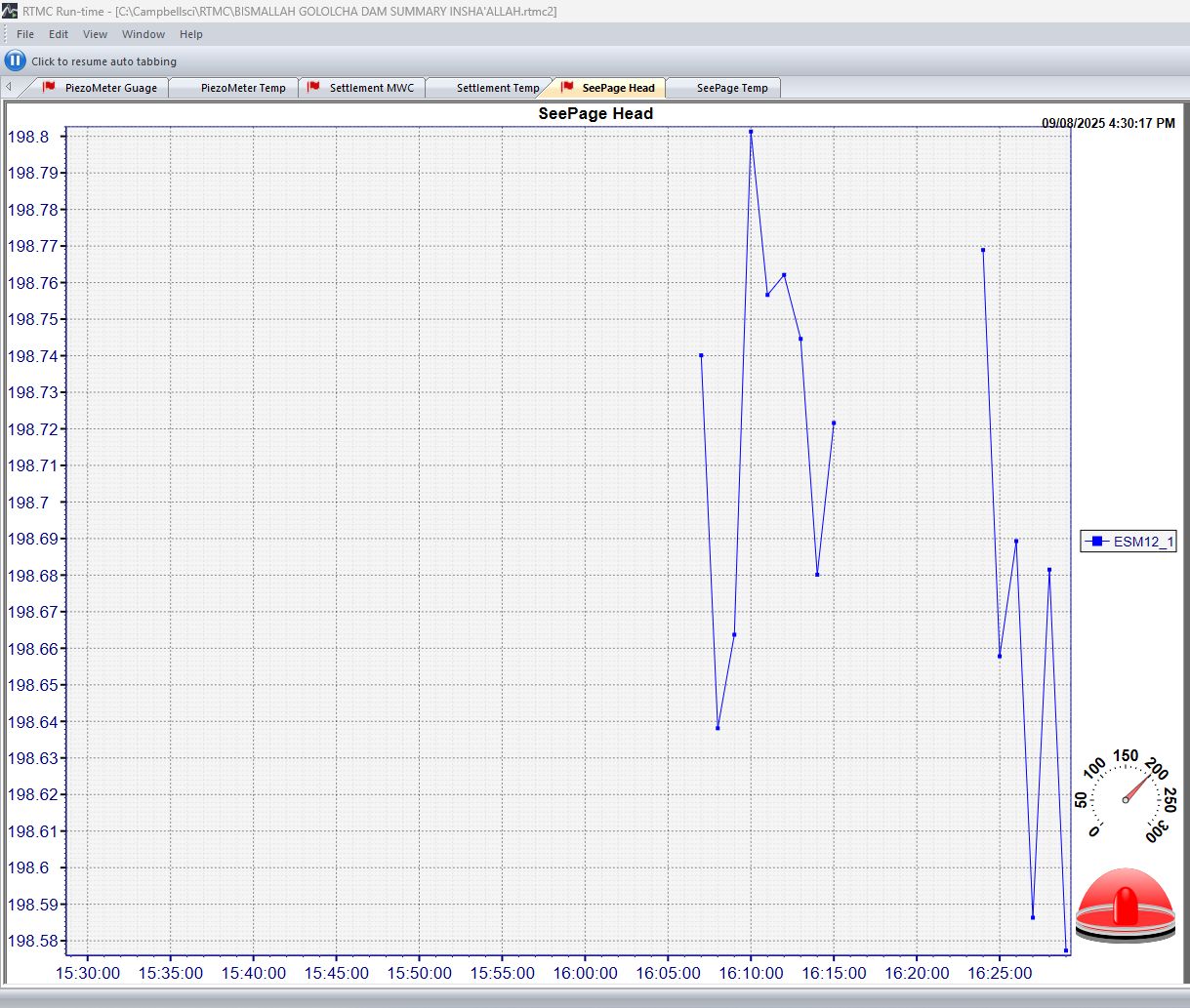Click the RTMC app icon in title bar

tap(10, 11)
